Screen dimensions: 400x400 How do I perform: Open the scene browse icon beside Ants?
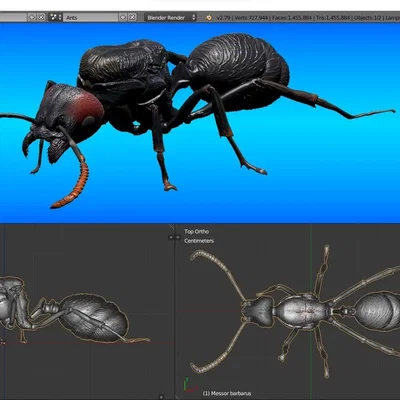point(55,17)
